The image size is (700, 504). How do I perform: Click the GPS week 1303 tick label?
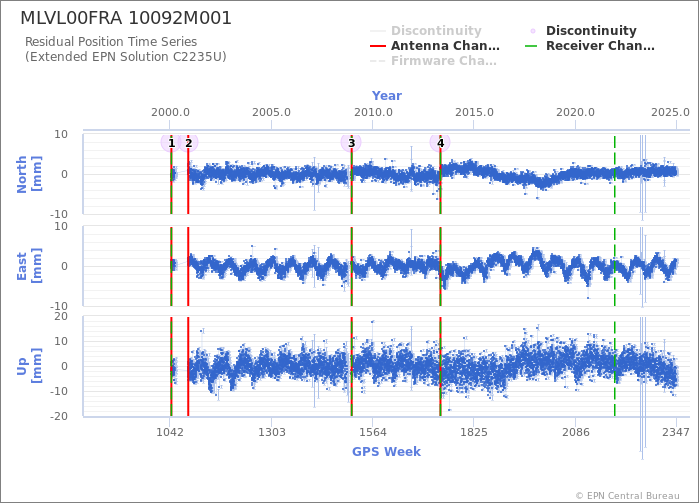[271, 432]
